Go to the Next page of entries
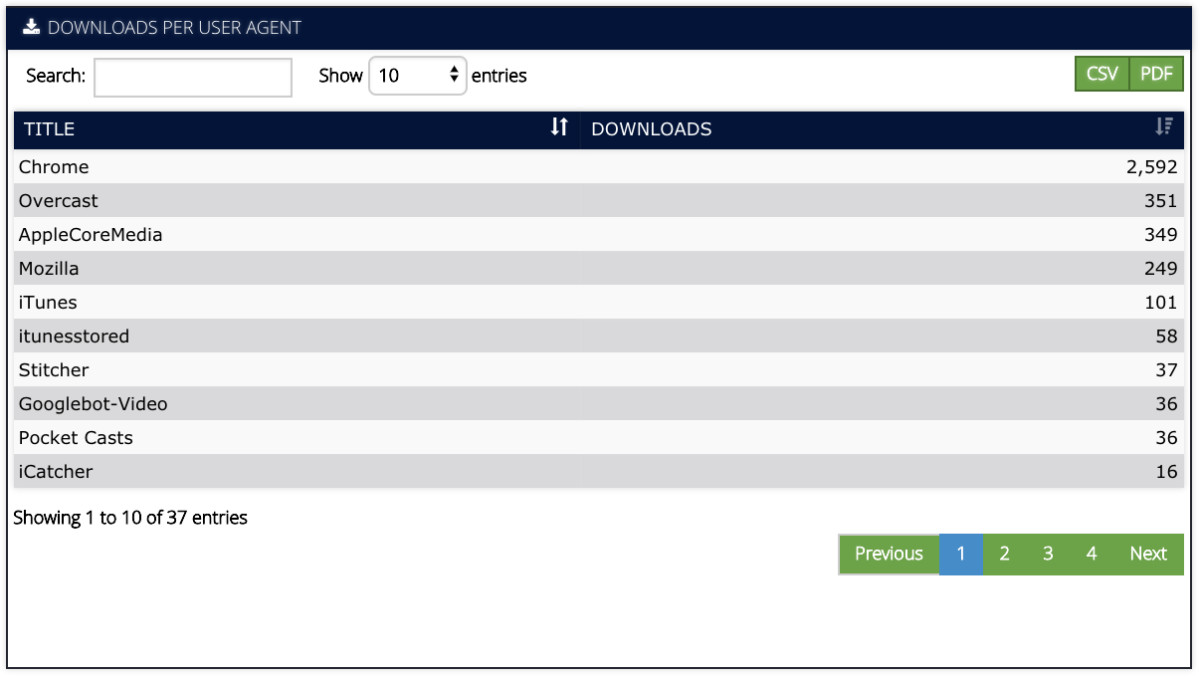The image size is (1200, 677). pos(1148,554)
